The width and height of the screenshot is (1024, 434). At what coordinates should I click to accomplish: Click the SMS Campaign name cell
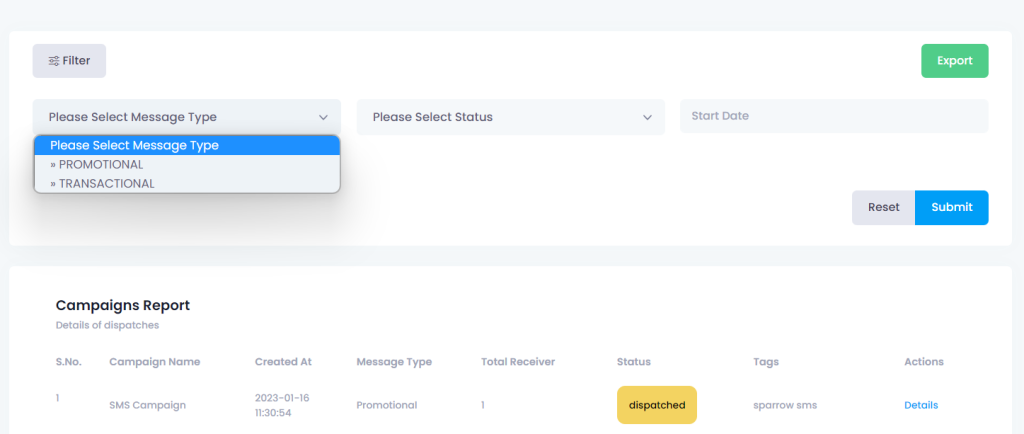tap(148, 405)
